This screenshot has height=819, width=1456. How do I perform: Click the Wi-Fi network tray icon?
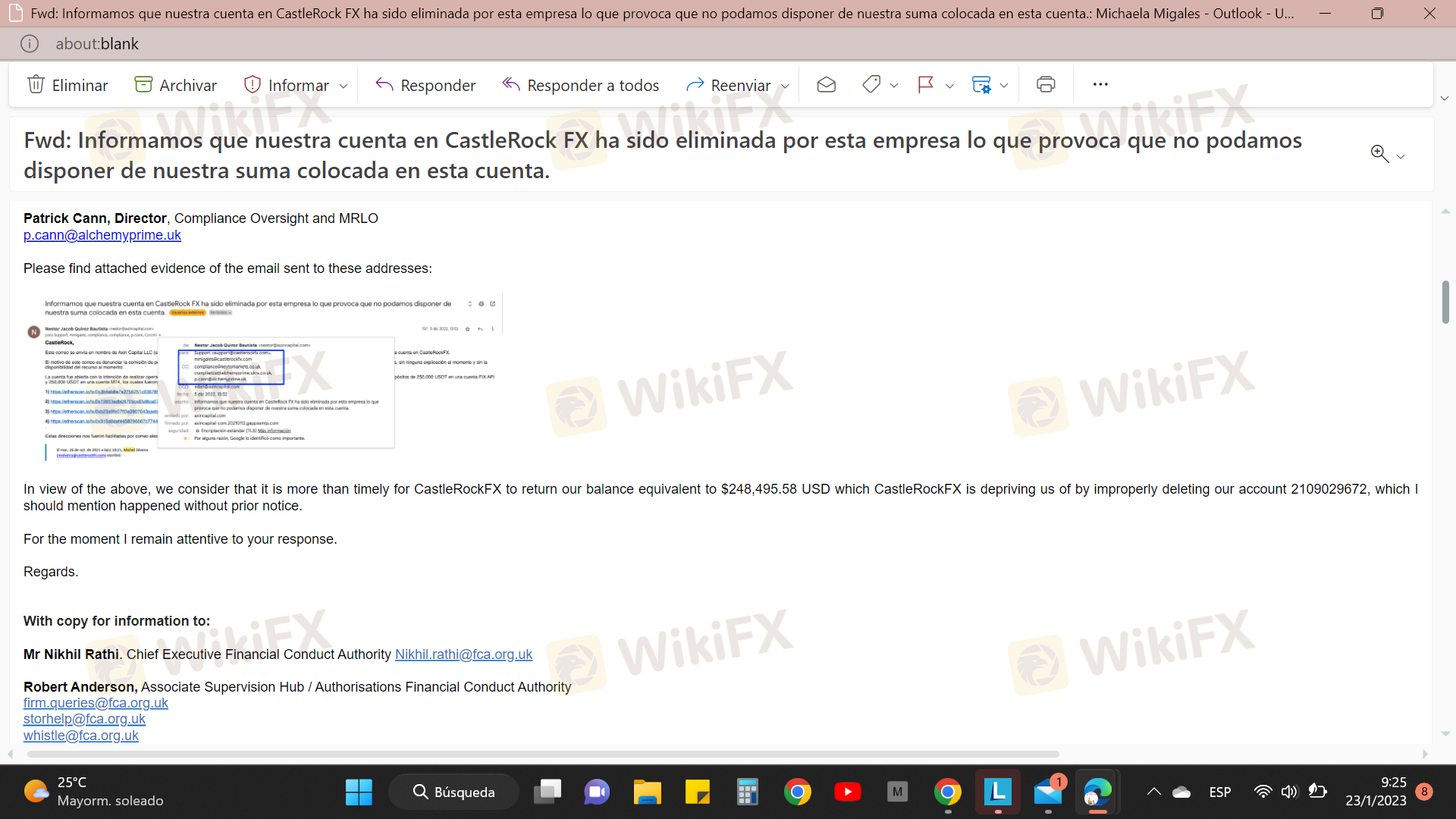click(x=1263, y=792)
